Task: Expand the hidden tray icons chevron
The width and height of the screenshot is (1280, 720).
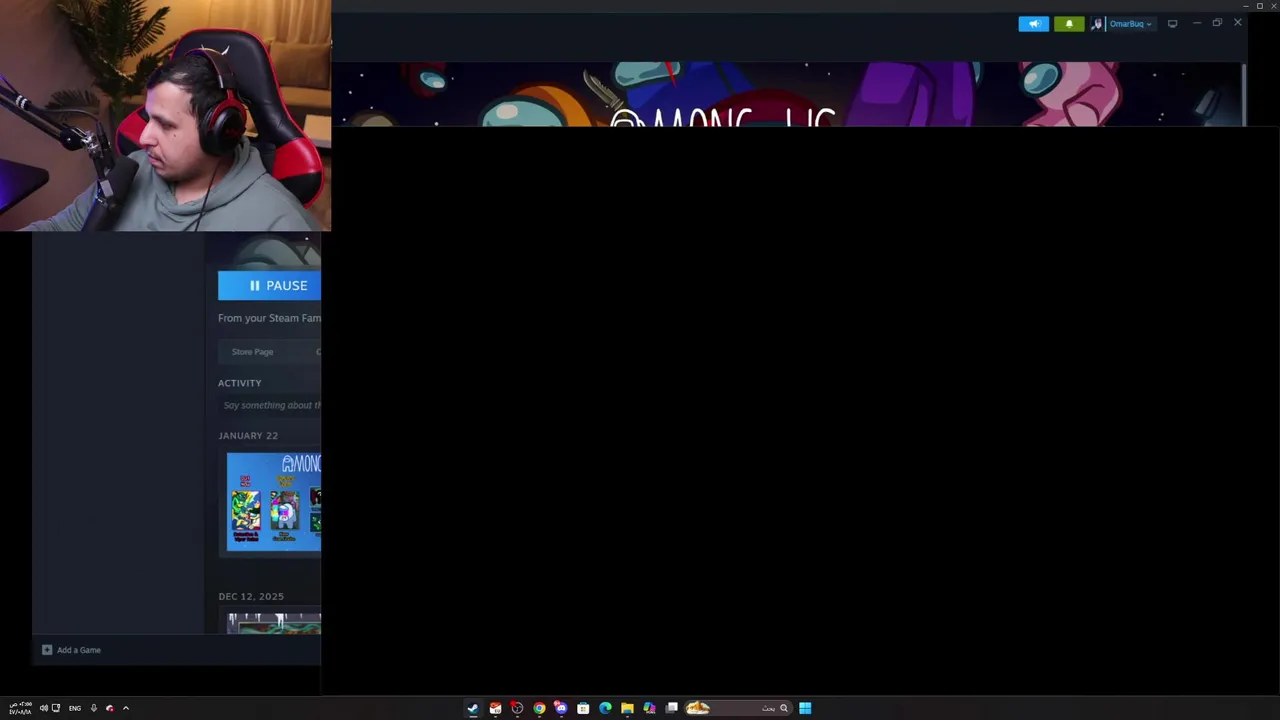Action: coord(126,708)
